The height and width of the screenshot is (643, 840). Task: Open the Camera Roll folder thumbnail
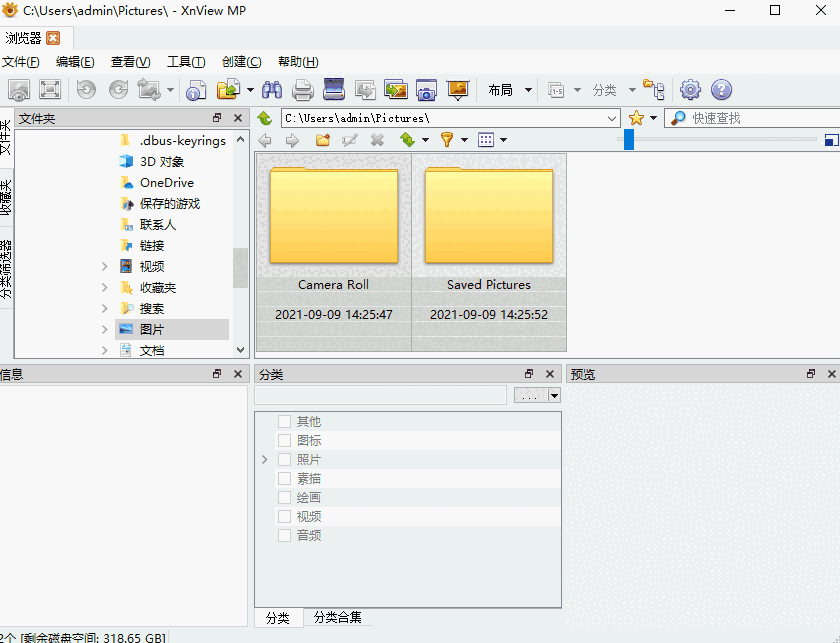333,215
